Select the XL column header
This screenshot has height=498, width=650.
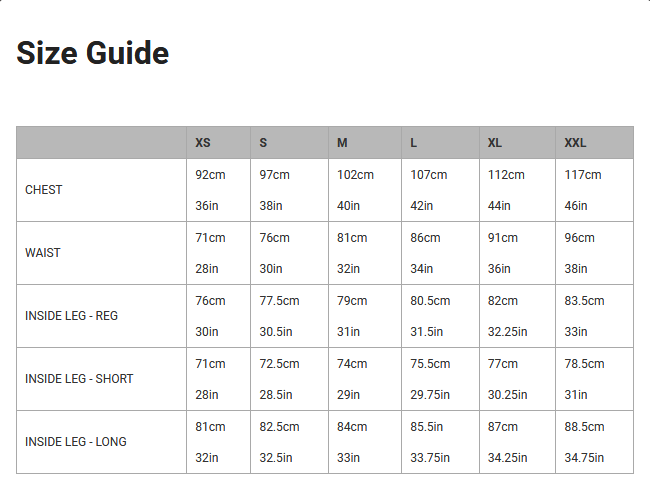(495, 143)
